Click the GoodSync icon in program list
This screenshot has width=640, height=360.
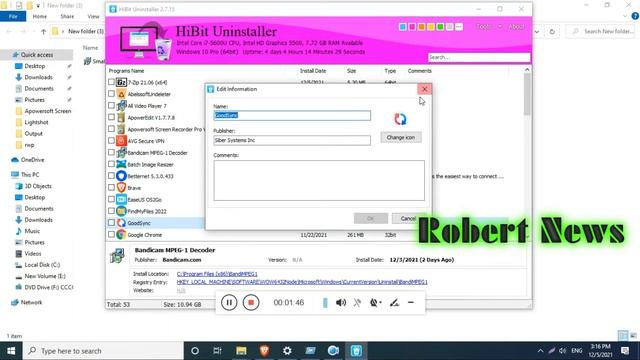(121, 223)
